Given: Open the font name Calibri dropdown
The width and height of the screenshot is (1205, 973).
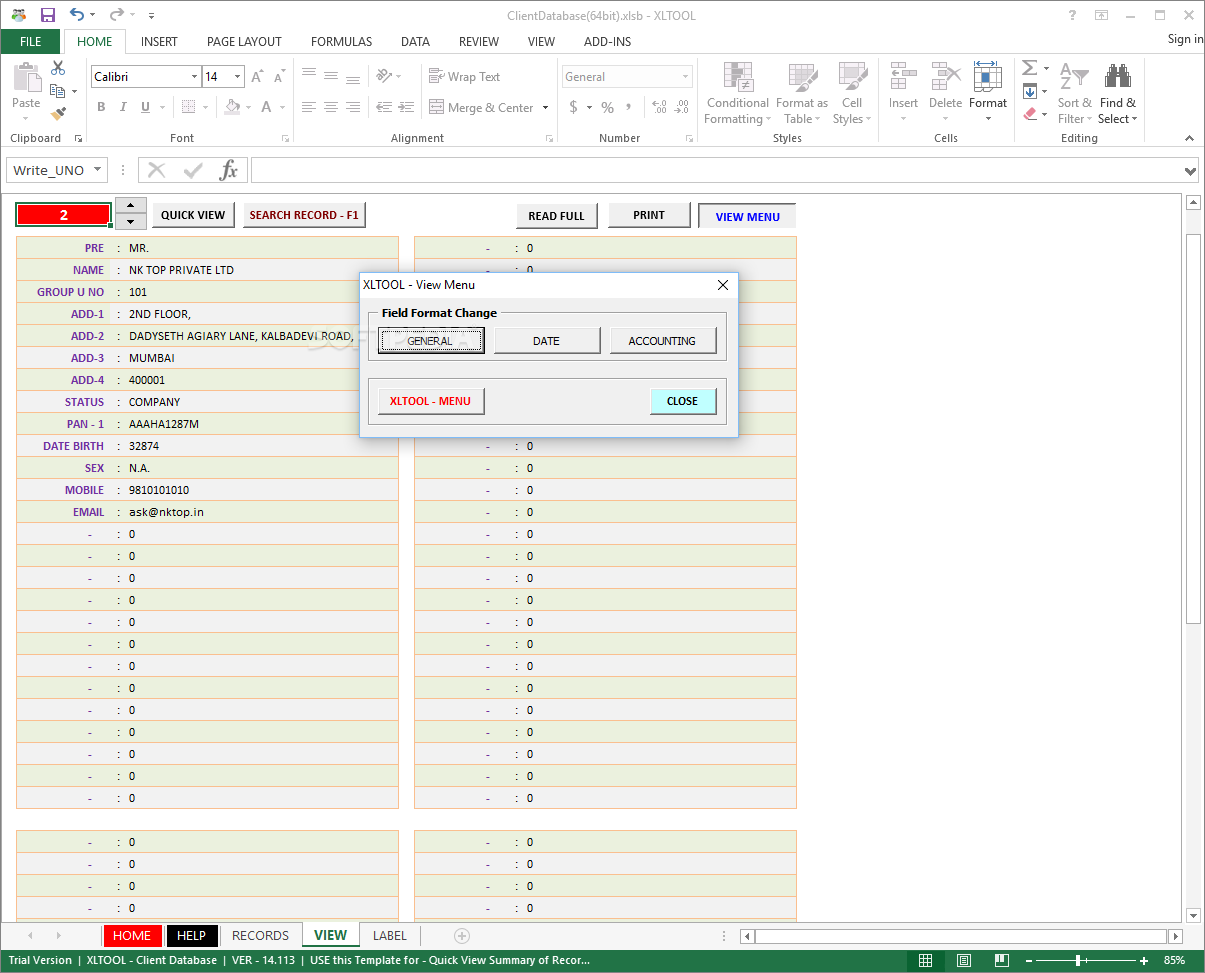Looking at the screenshot, I should point(194,77).
